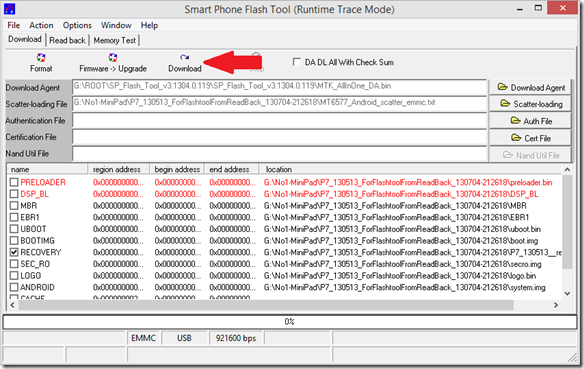Image resolution: width=584 pixels, height=369 pixels.
Task: Open the Auth File browse button
Action: [530, 121]
